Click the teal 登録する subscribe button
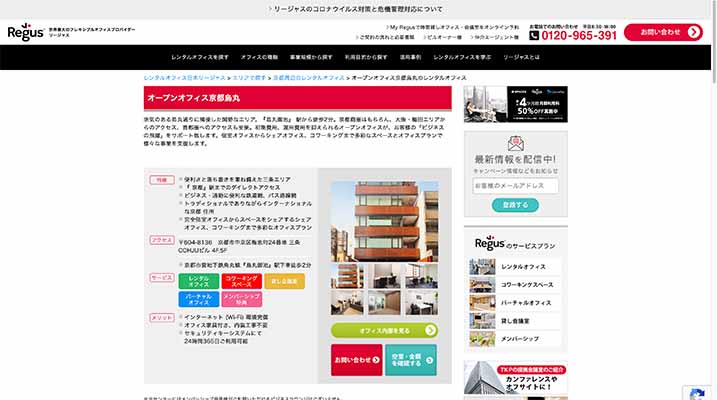This screenshot has width=717, height=400. pos(515,205)
